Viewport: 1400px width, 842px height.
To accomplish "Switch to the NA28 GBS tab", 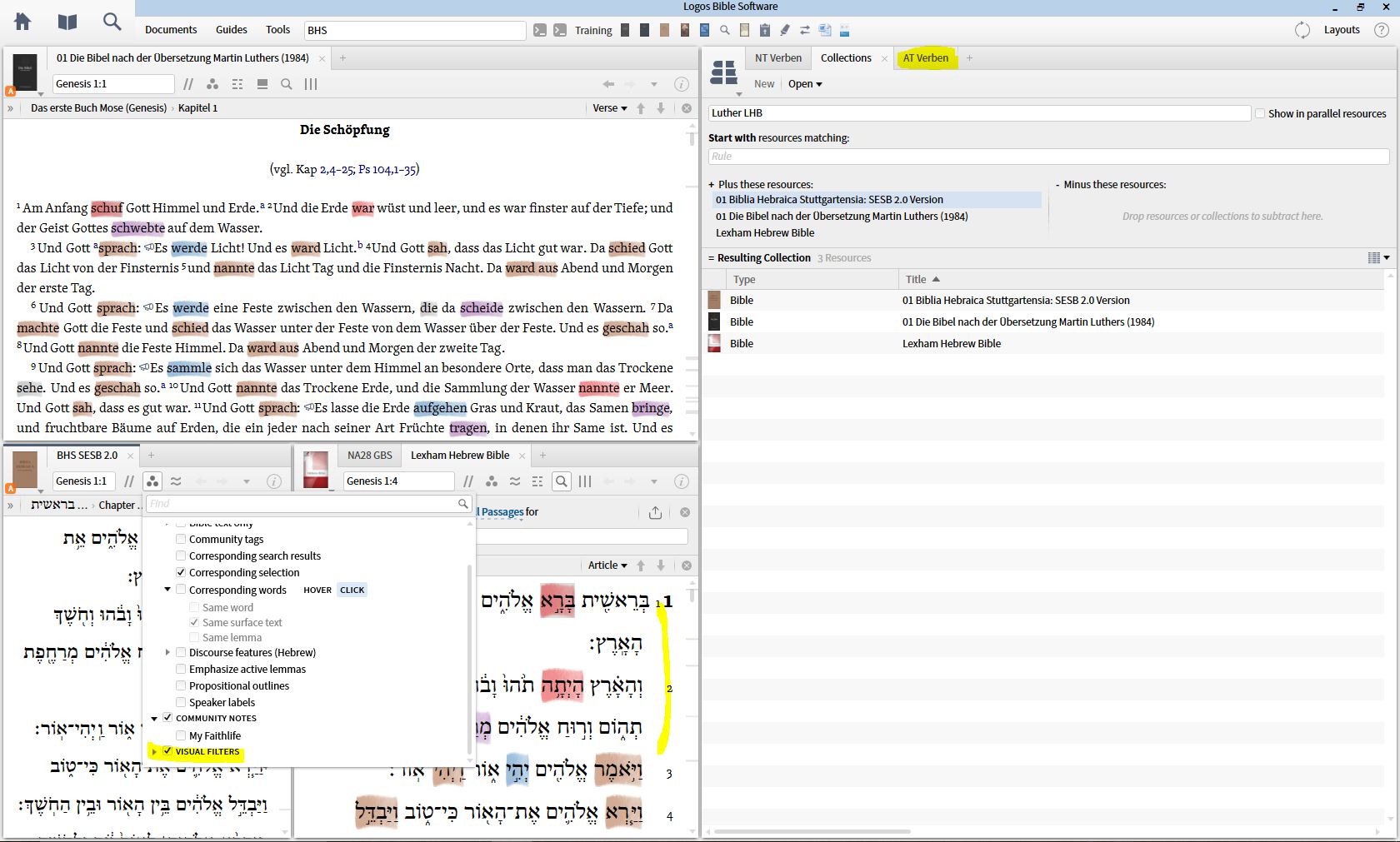I will pyautogui.click(x=369, y=456).
